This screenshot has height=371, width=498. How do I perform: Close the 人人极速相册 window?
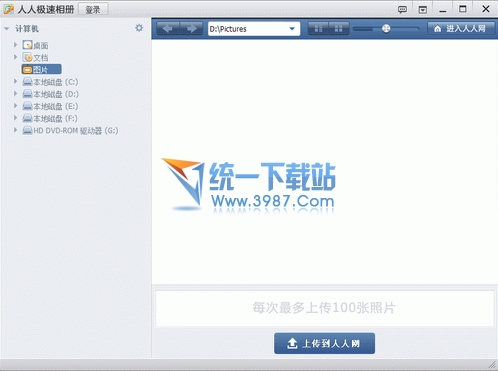point(486,9)
